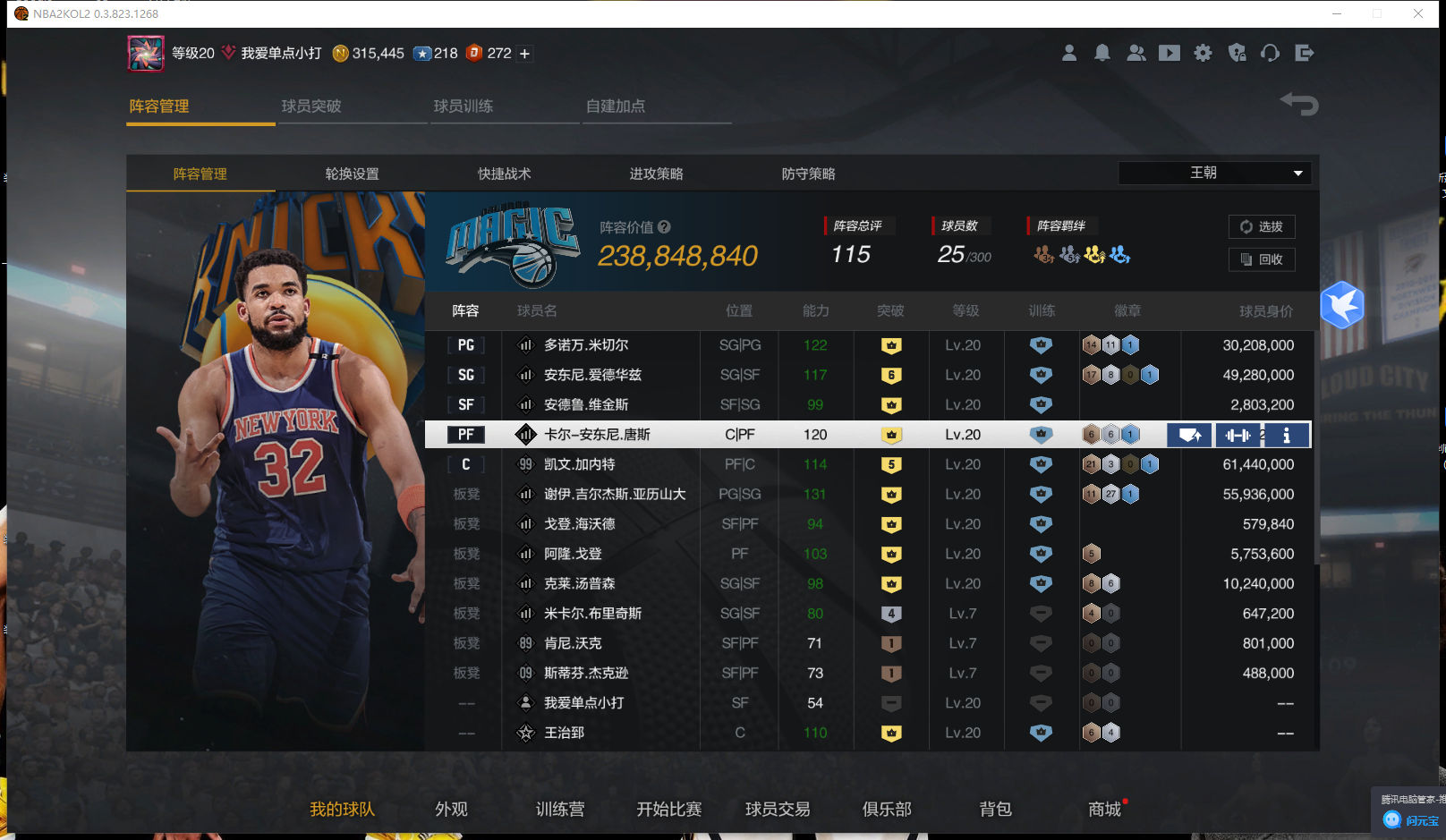Click the breakthrough upgrade icon on selected row
1446x840 pixels.
click(1189, 436)
